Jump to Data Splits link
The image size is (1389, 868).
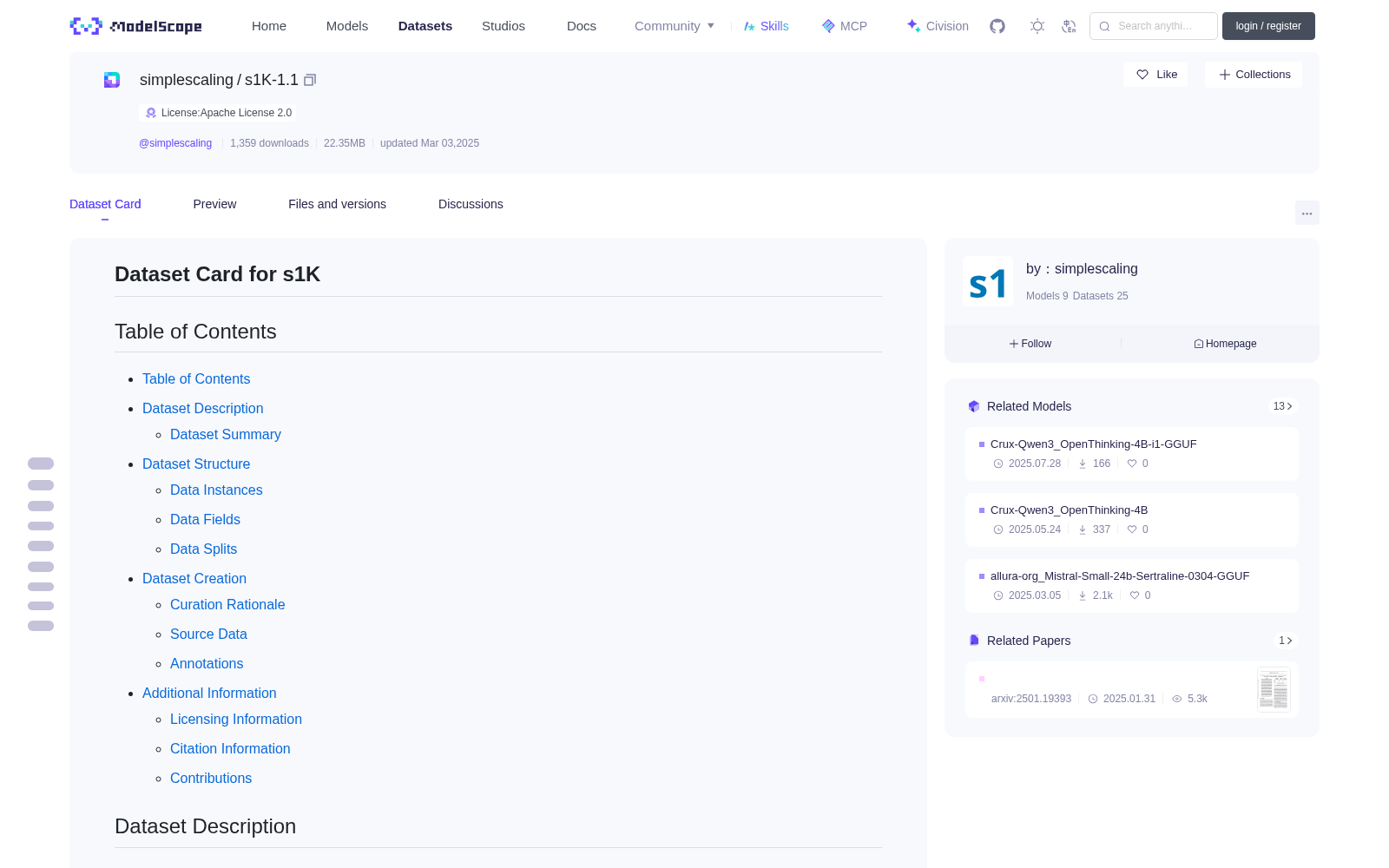[x=203, y=549]
